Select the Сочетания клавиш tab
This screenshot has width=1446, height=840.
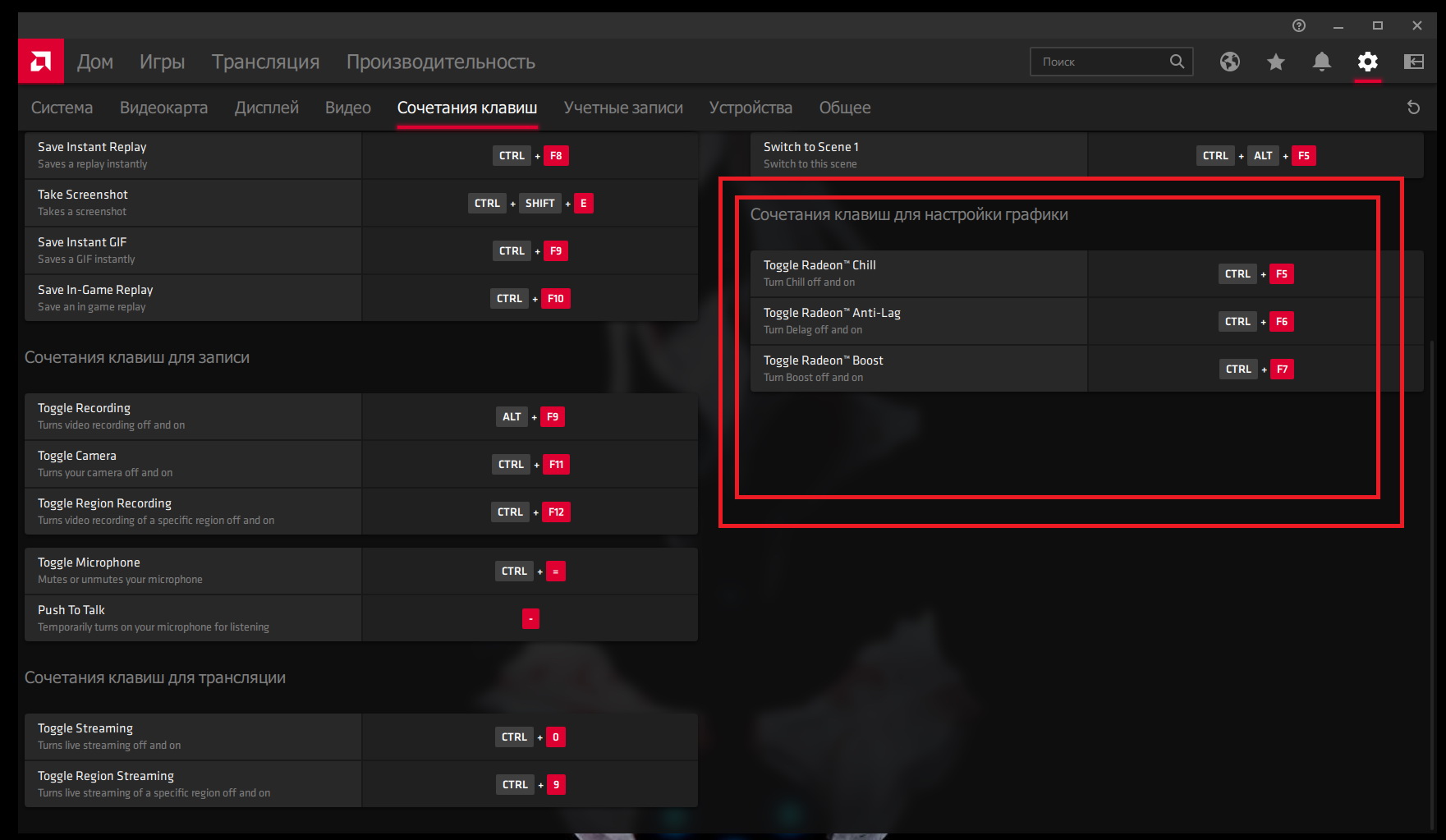[467, 108]
